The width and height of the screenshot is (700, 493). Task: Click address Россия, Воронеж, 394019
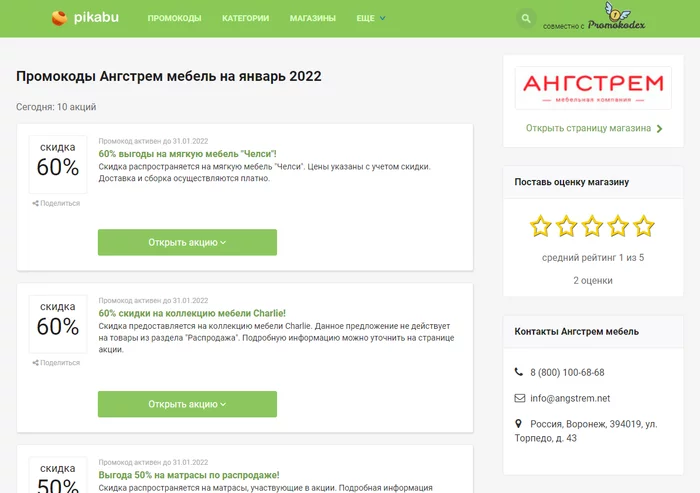click(x=586, y=431)
